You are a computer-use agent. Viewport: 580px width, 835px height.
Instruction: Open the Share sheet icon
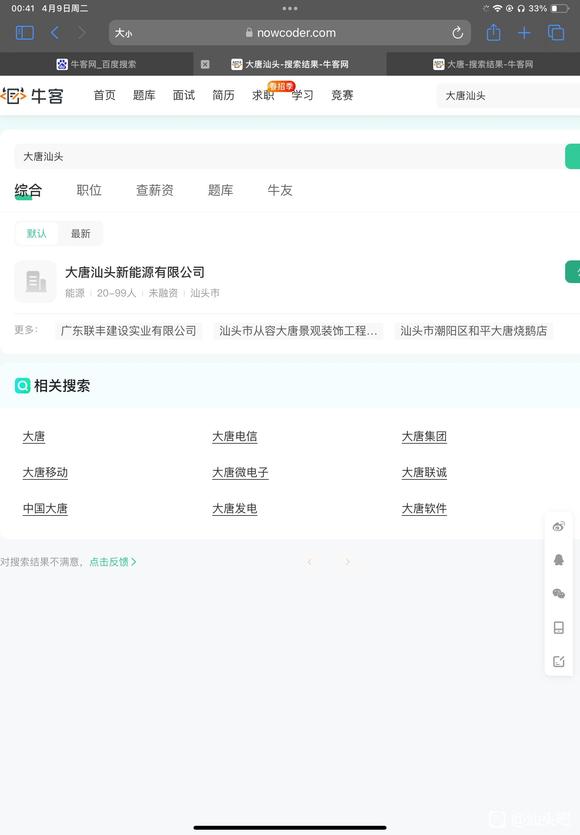pos(494,32)
